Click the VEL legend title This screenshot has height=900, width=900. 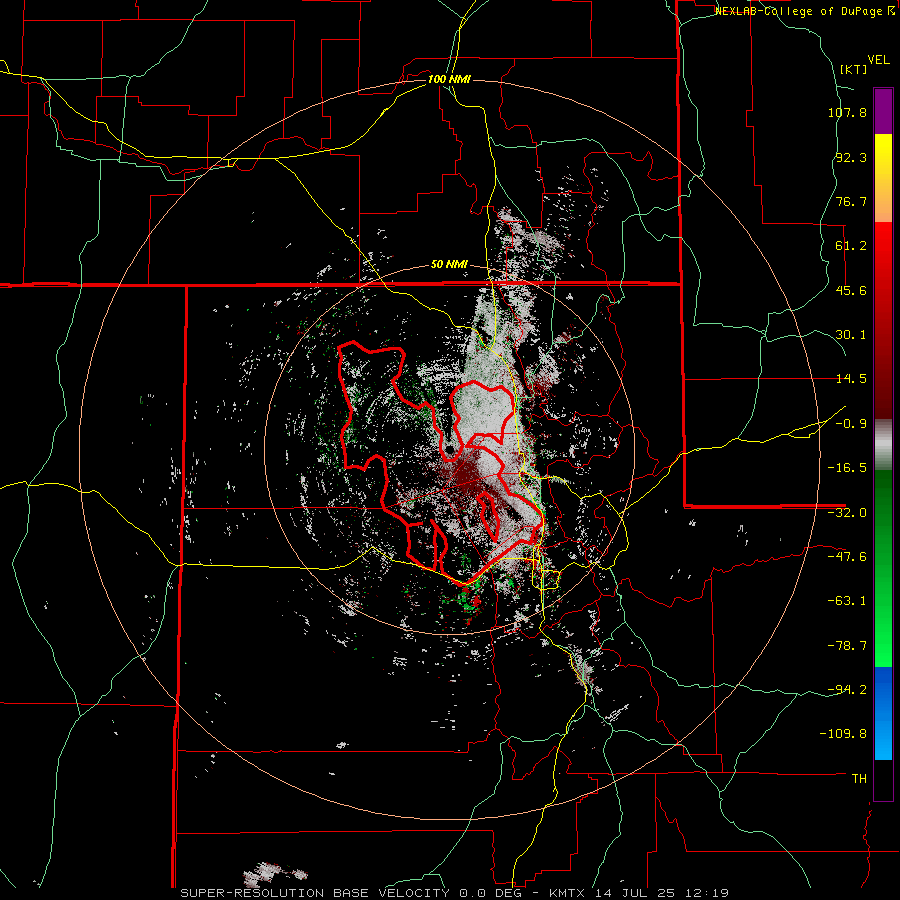tap(878, 60)
